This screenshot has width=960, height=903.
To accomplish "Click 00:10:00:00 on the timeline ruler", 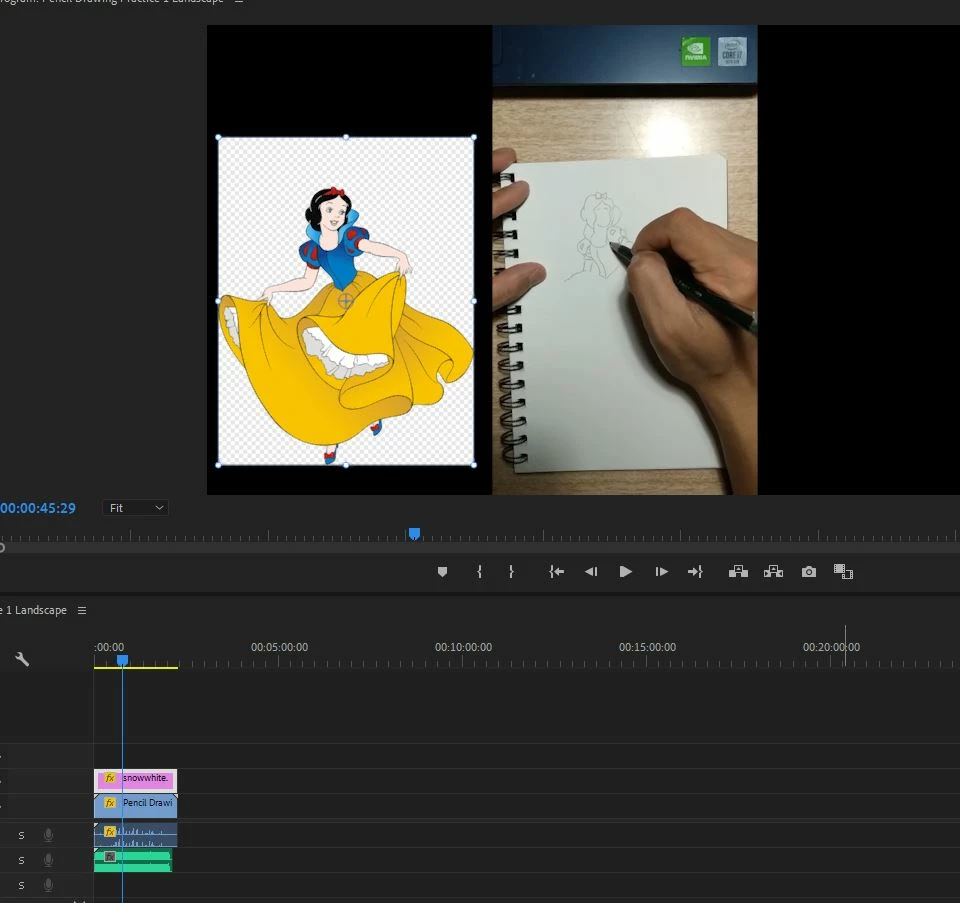I will [x=463, y=647].
